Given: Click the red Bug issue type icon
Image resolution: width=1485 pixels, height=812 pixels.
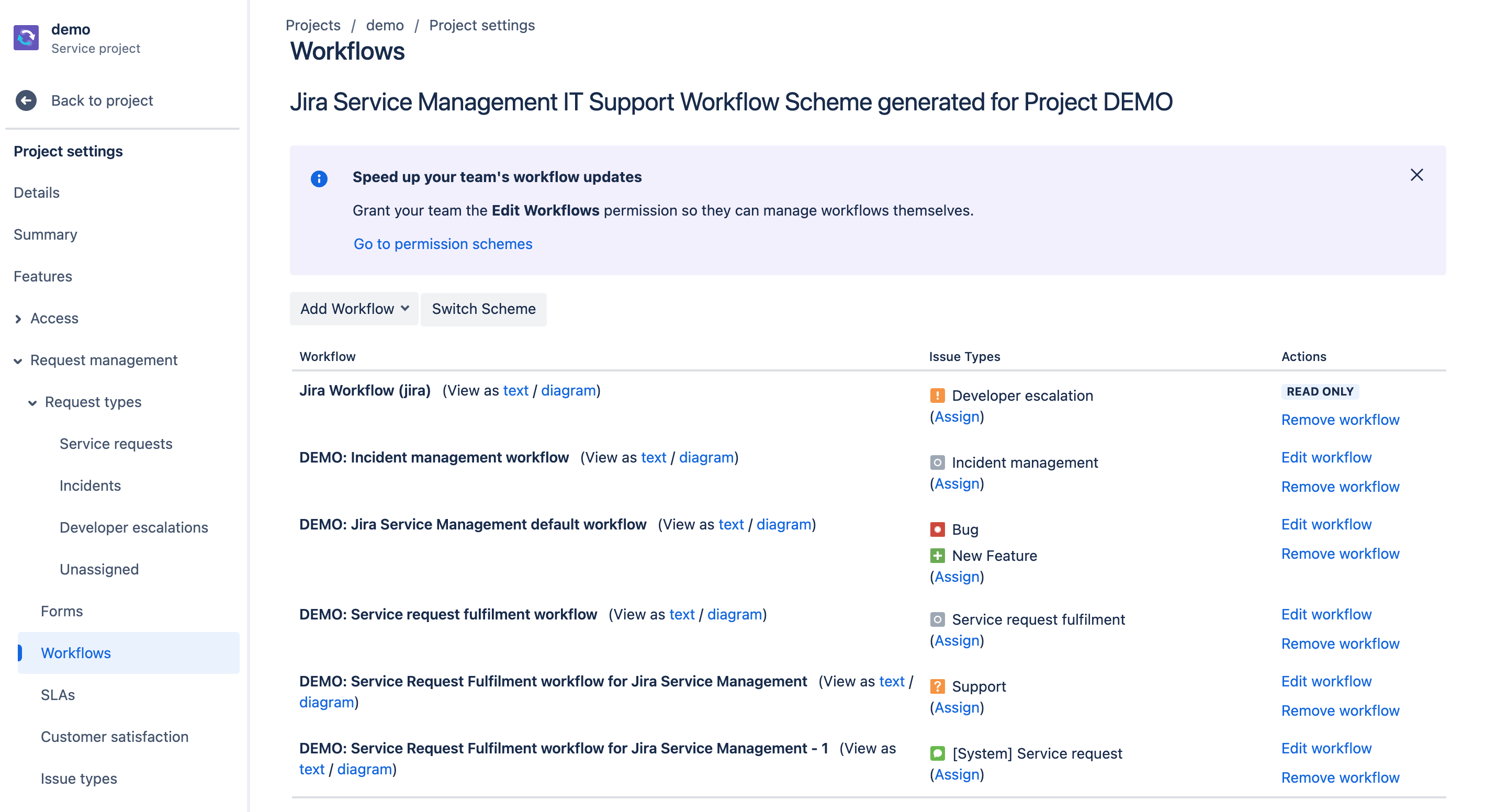Looking at the screenshot, I should (x=937, y=529).
